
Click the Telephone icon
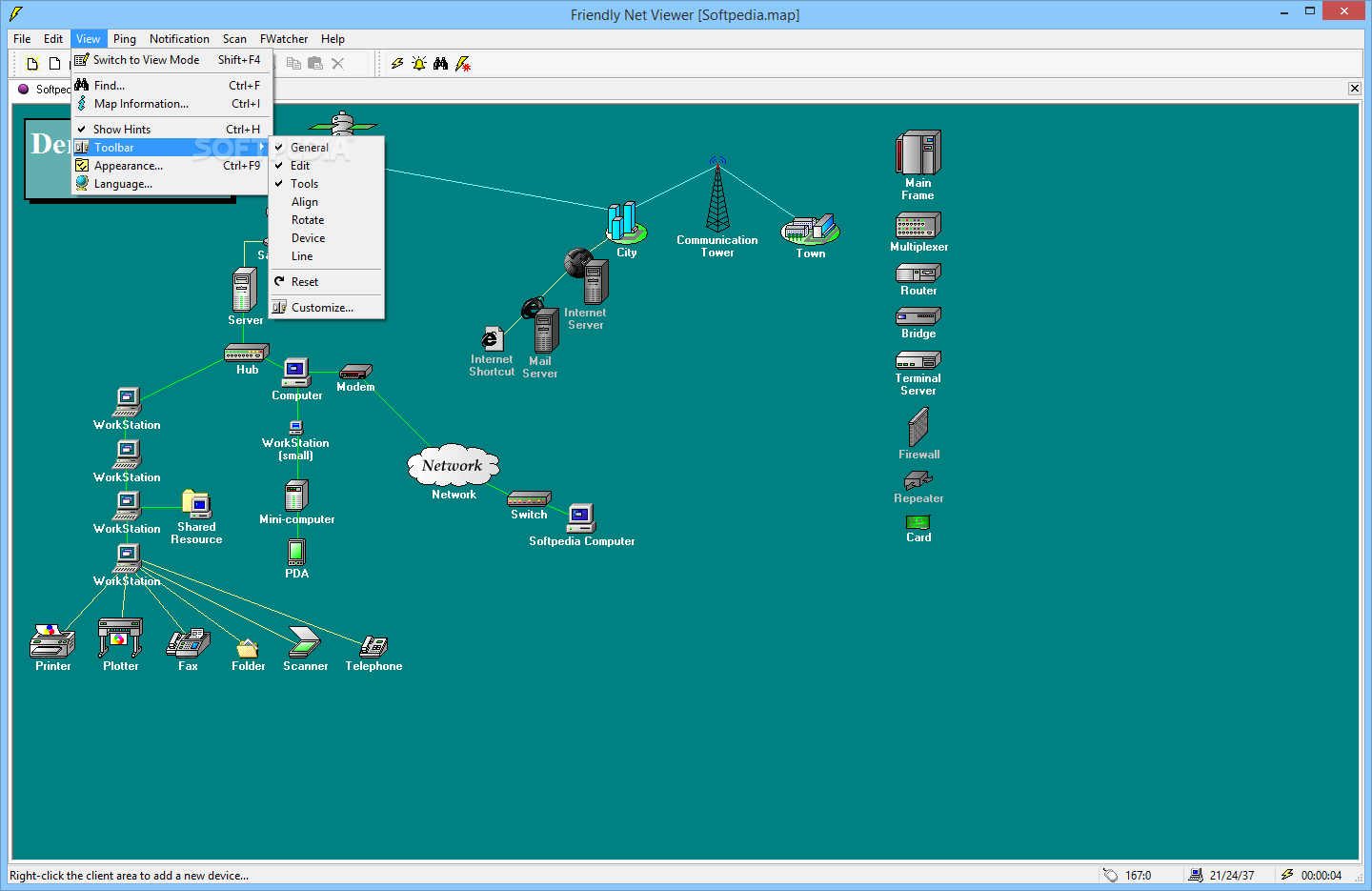(373, 647)
